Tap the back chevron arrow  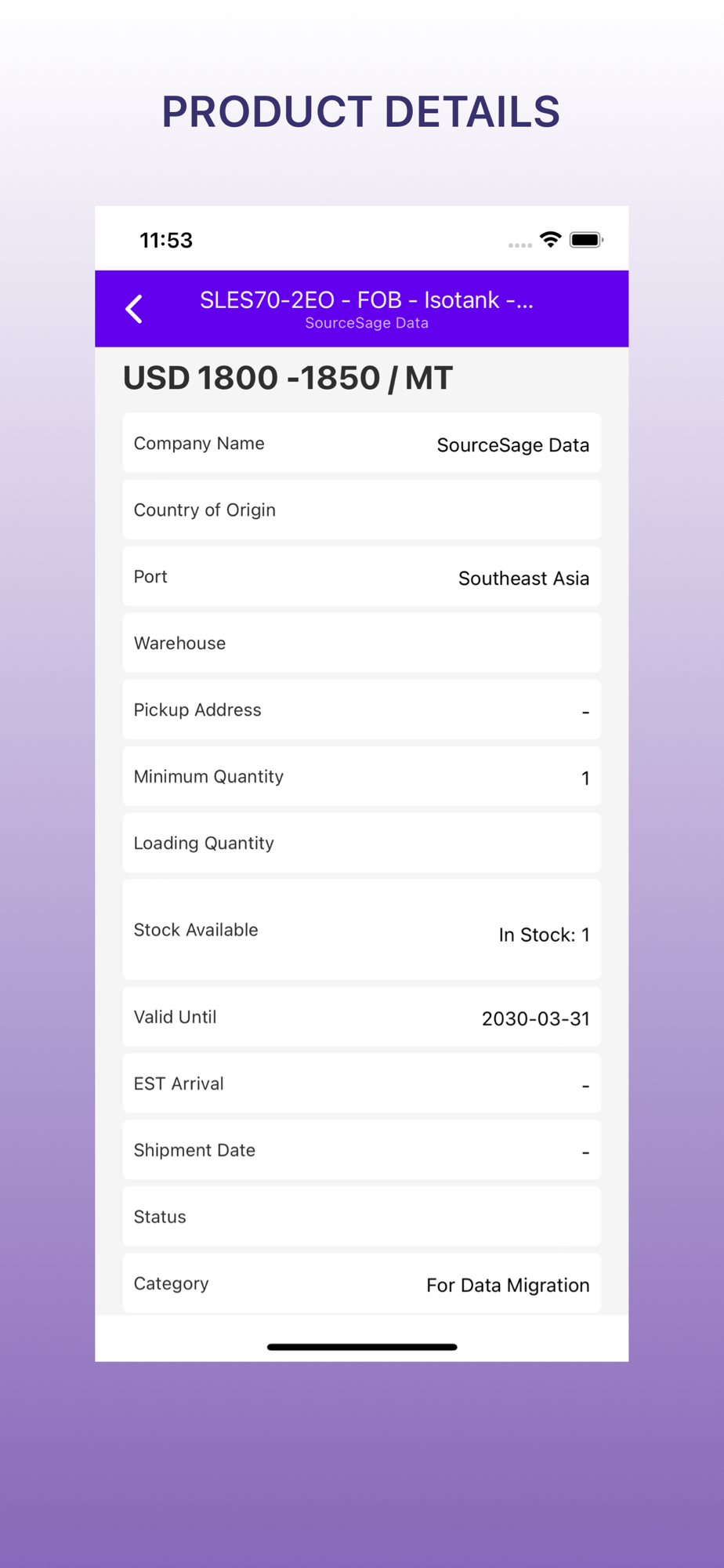tap(134, 309)
